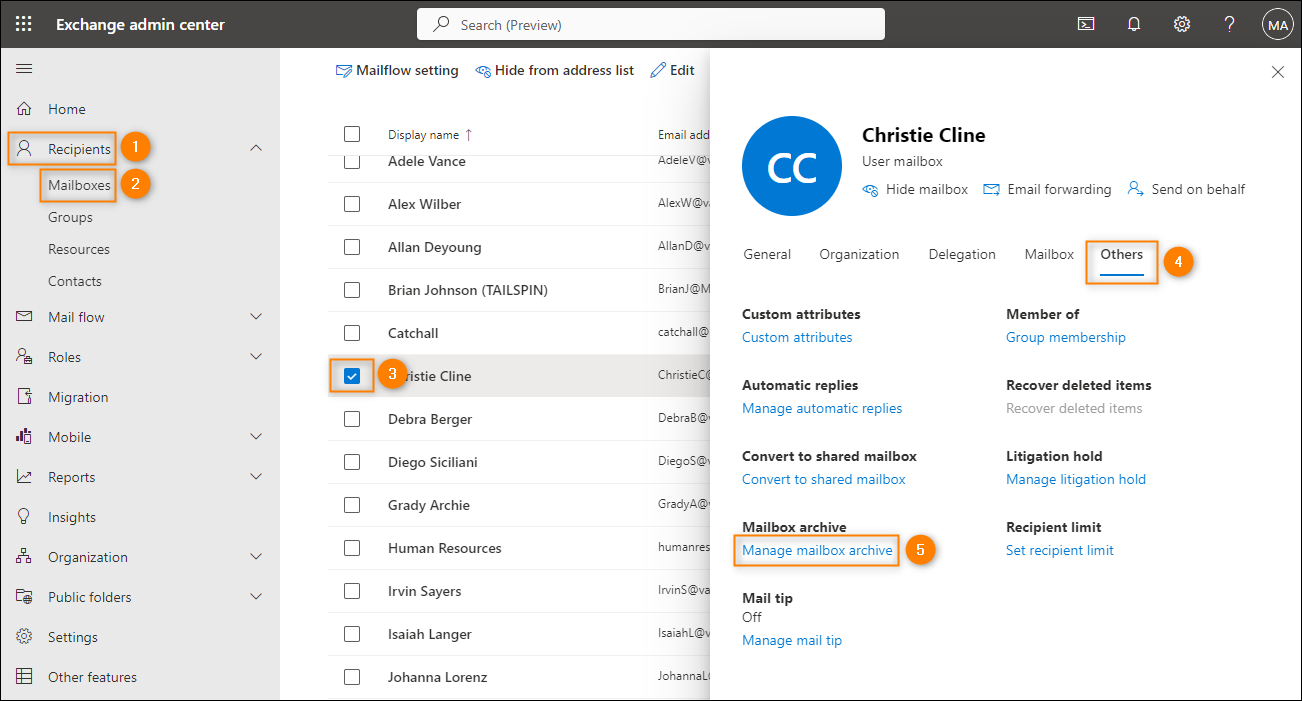The width and height of the screenshot is (1302, 701).
Task: Open settings gear icon in header
Action: click(1181, 24)
